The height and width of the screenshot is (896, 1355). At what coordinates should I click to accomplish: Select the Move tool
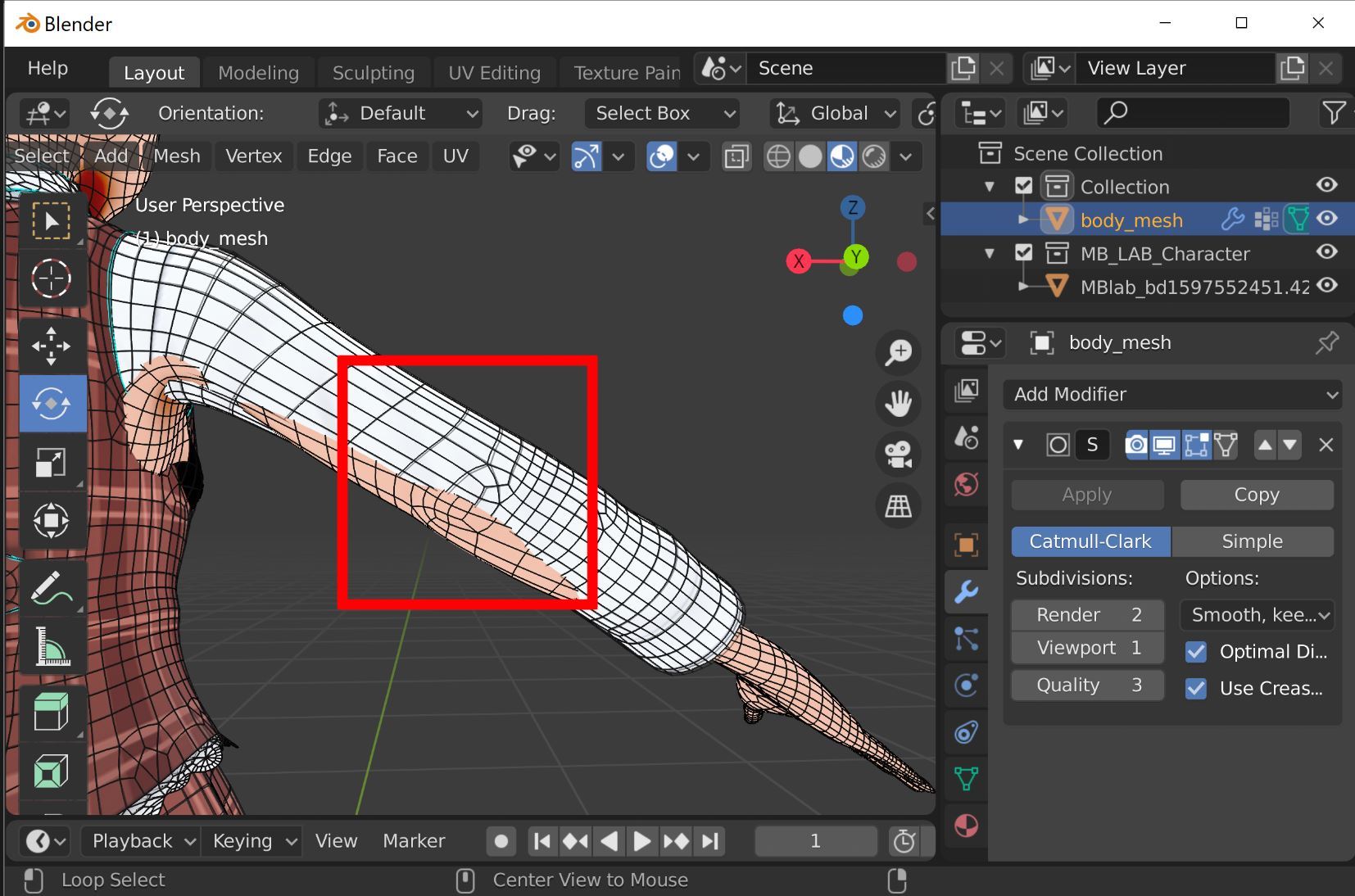coord(52,346)
